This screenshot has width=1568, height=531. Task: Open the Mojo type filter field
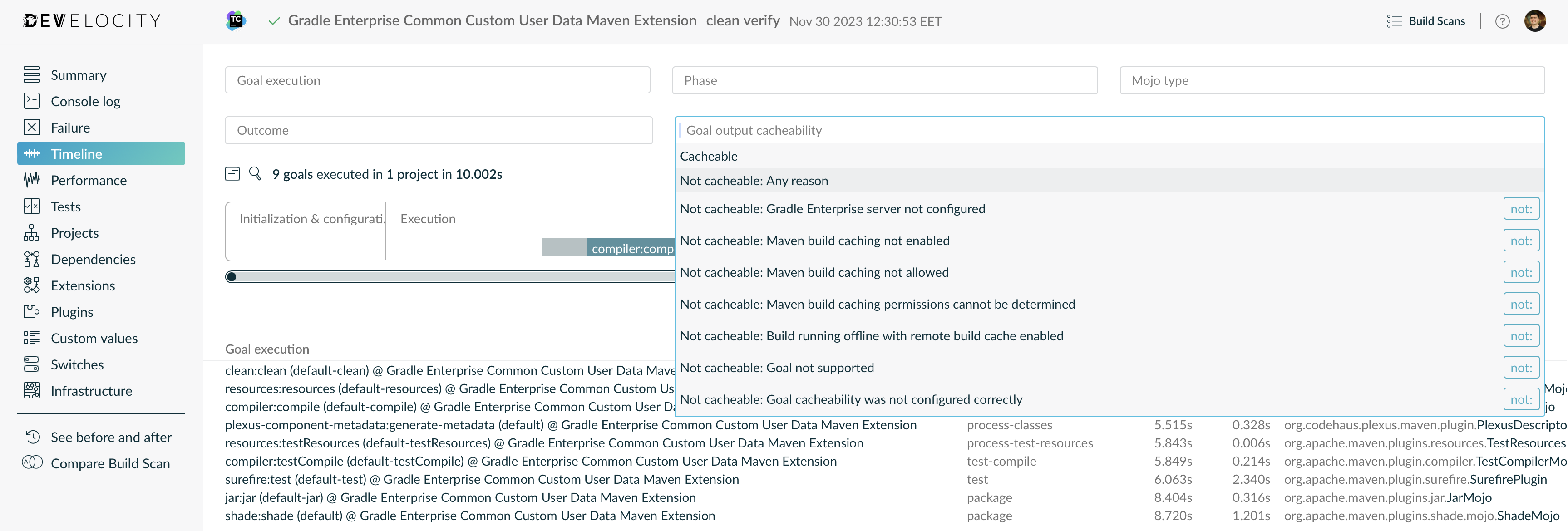click(x=1331, y=80)
